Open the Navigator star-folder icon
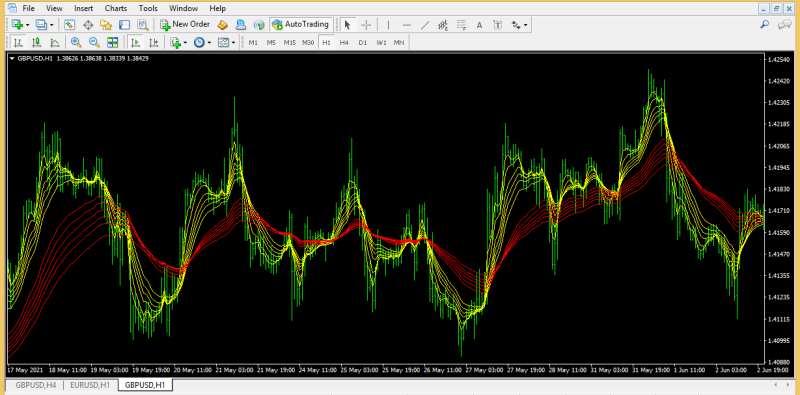The height and width of the screenshot is (395, 800). [x=106, y=24]
